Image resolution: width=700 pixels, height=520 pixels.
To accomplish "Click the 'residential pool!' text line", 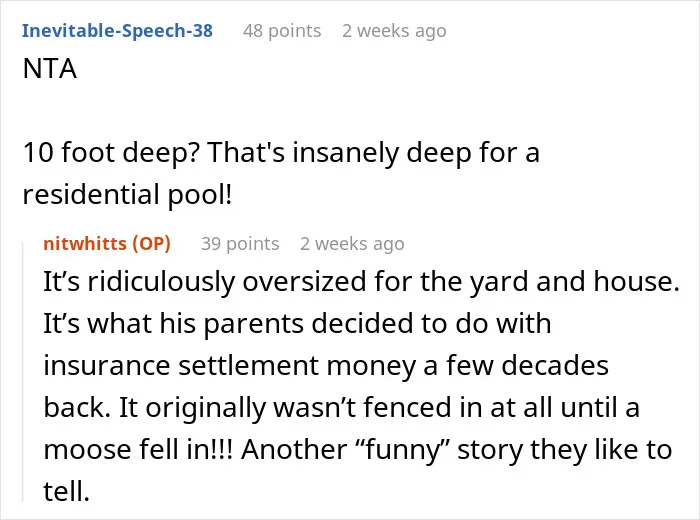I will pos(127,195).
